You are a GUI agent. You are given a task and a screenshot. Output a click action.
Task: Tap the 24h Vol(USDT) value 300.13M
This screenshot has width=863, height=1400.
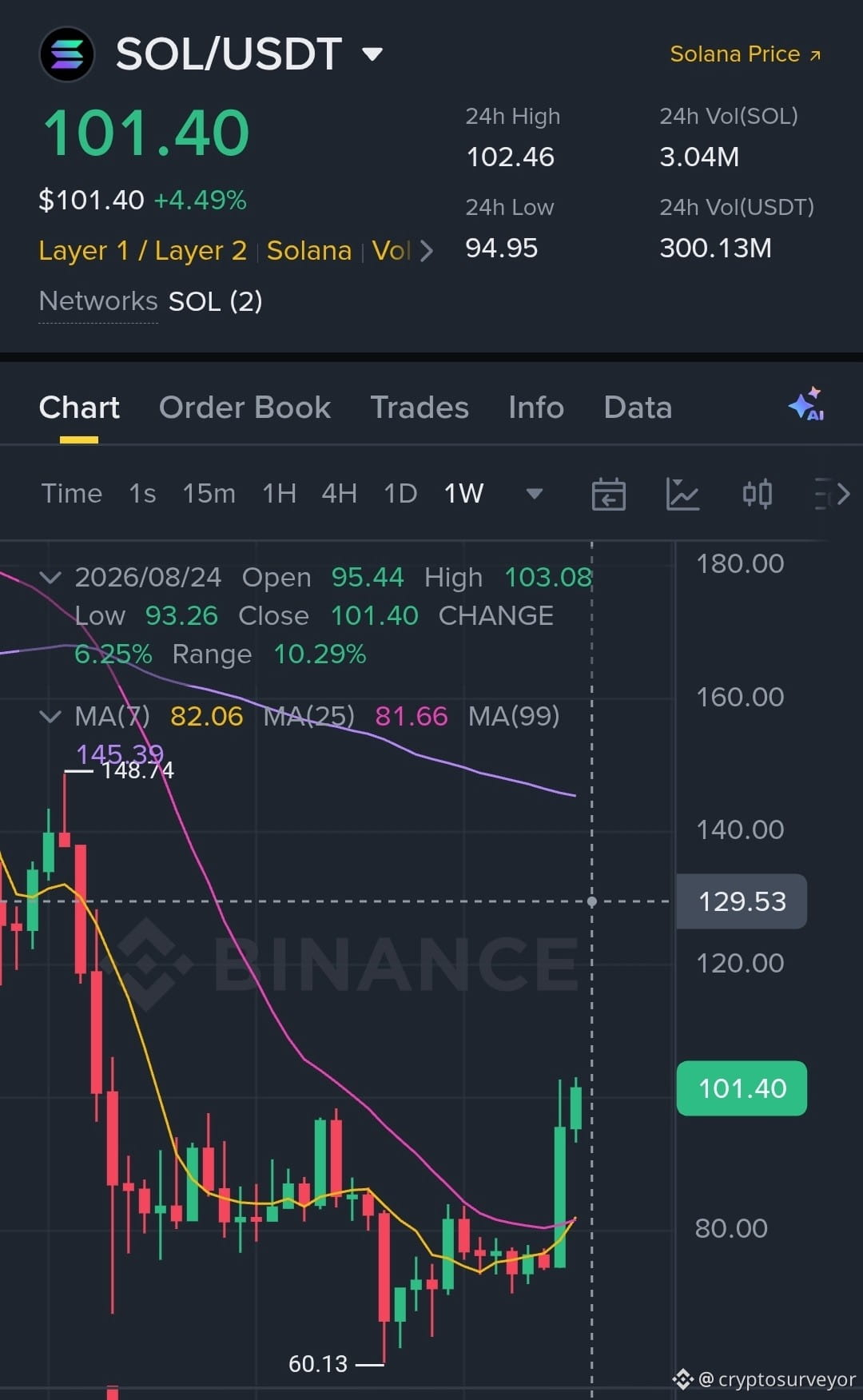tap(715, 249)
